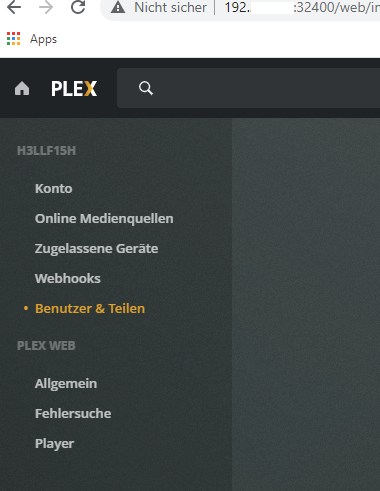Reload the page with the refresh icon
This screenshot has width=380, height=491.
78,7
